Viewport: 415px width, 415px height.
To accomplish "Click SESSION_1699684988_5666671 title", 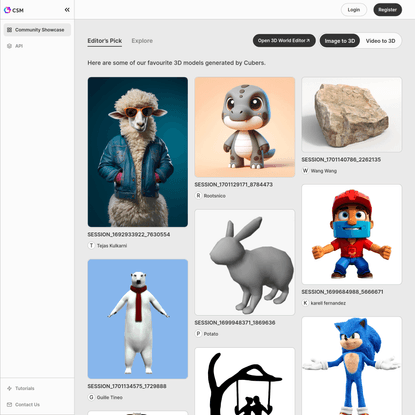I will (x=342, y=292).
